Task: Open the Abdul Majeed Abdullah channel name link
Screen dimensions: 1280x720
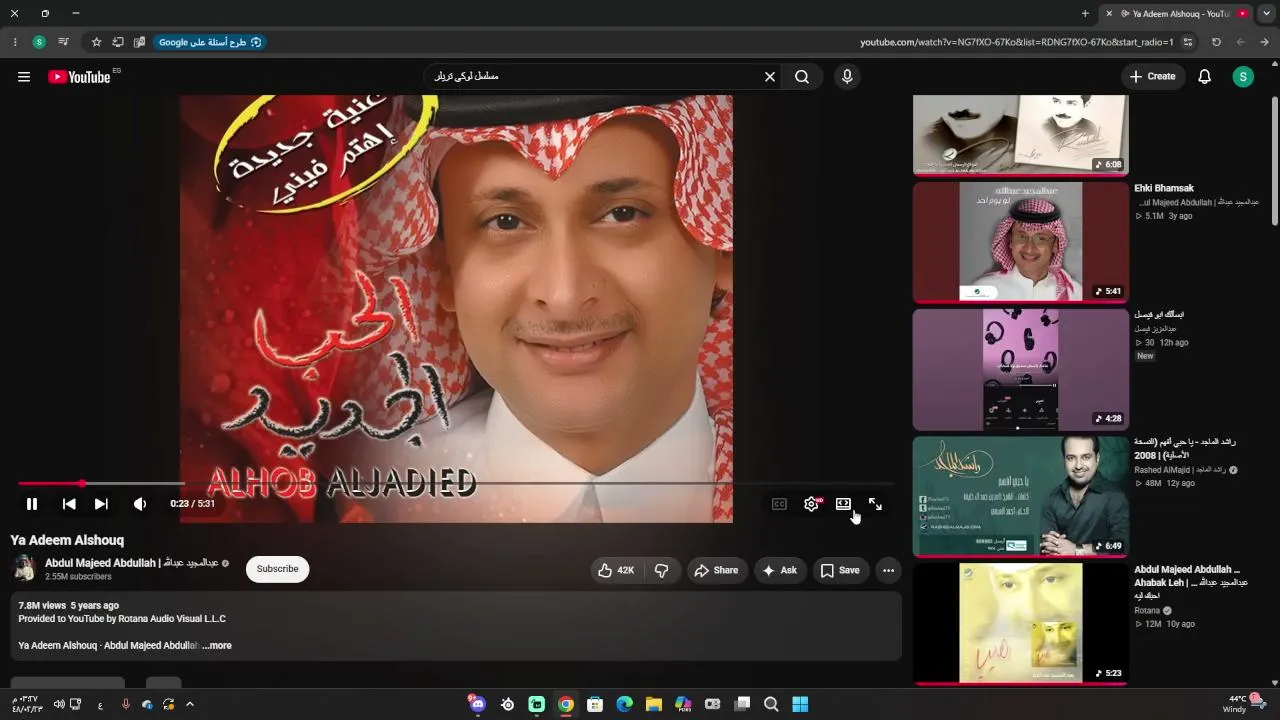Action: [131, 563]
